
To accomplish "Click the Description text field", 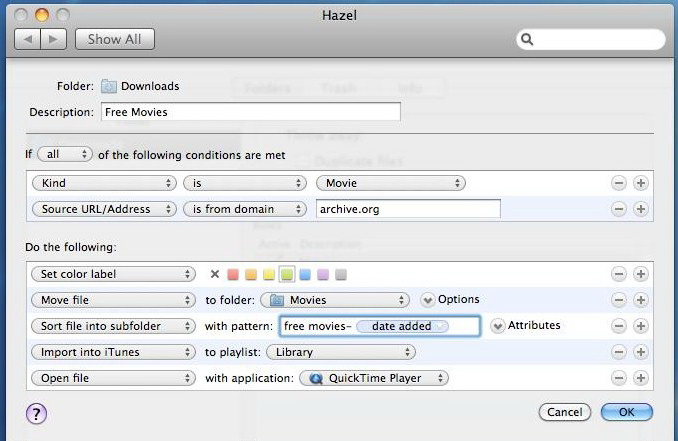I will pos(250,112).
